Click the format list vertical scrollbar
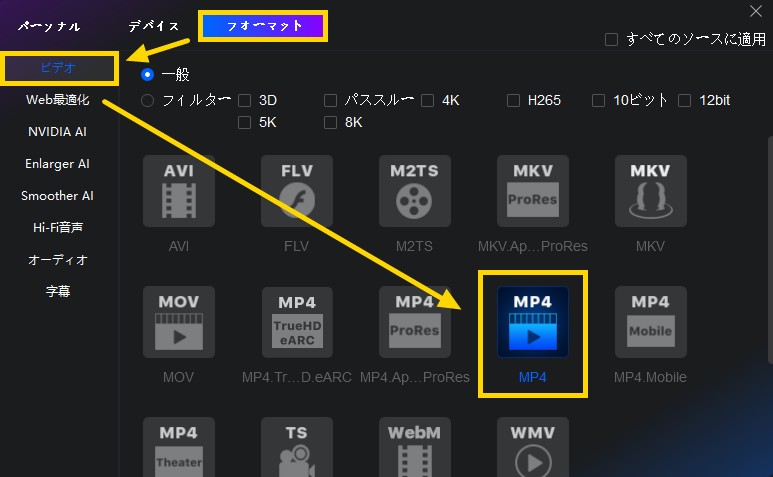Viewport: 773px width, 477px height. tap(770, 250)
